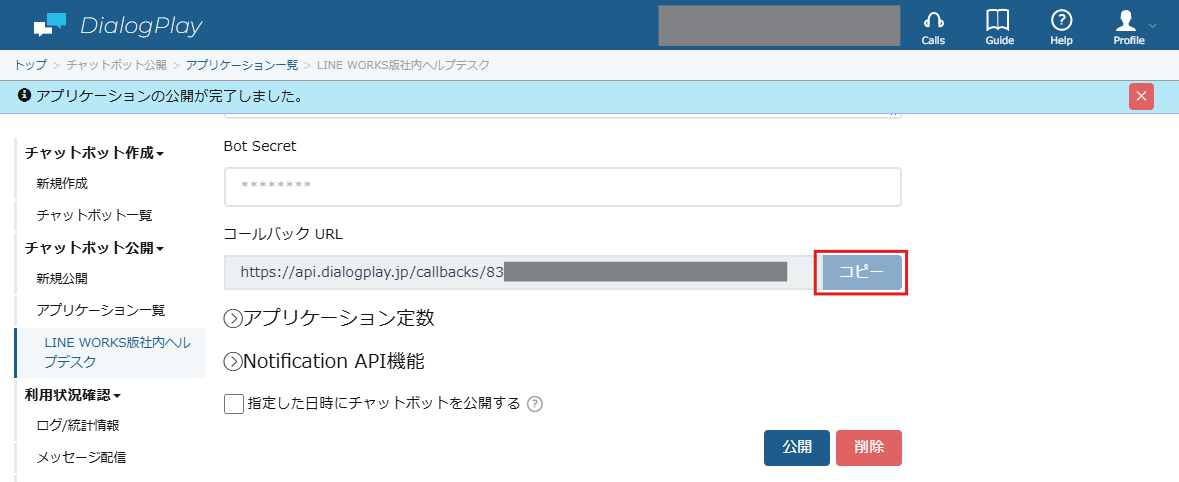Click the help icon beside scheduled publish
The image size is (1179, 482).
535,404
